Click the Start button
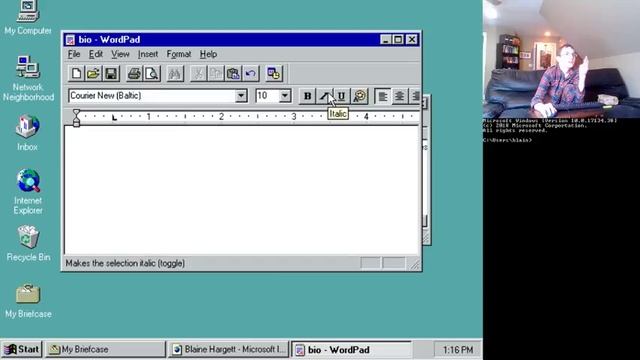The height and width of the screenshot is (360, 640). tap(22, 349)
